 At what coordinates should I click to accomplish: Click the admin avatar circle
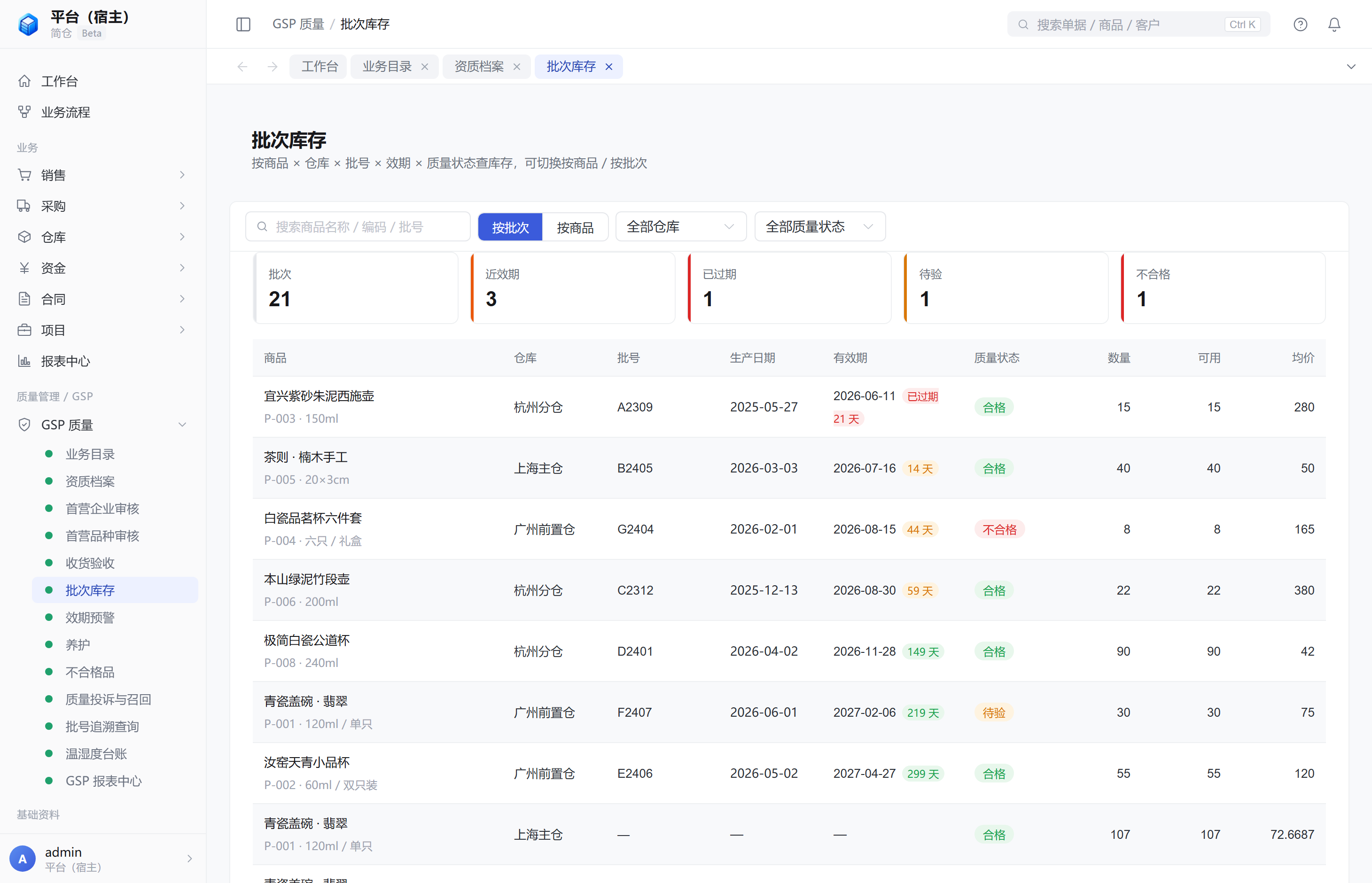tap(23, 859)
